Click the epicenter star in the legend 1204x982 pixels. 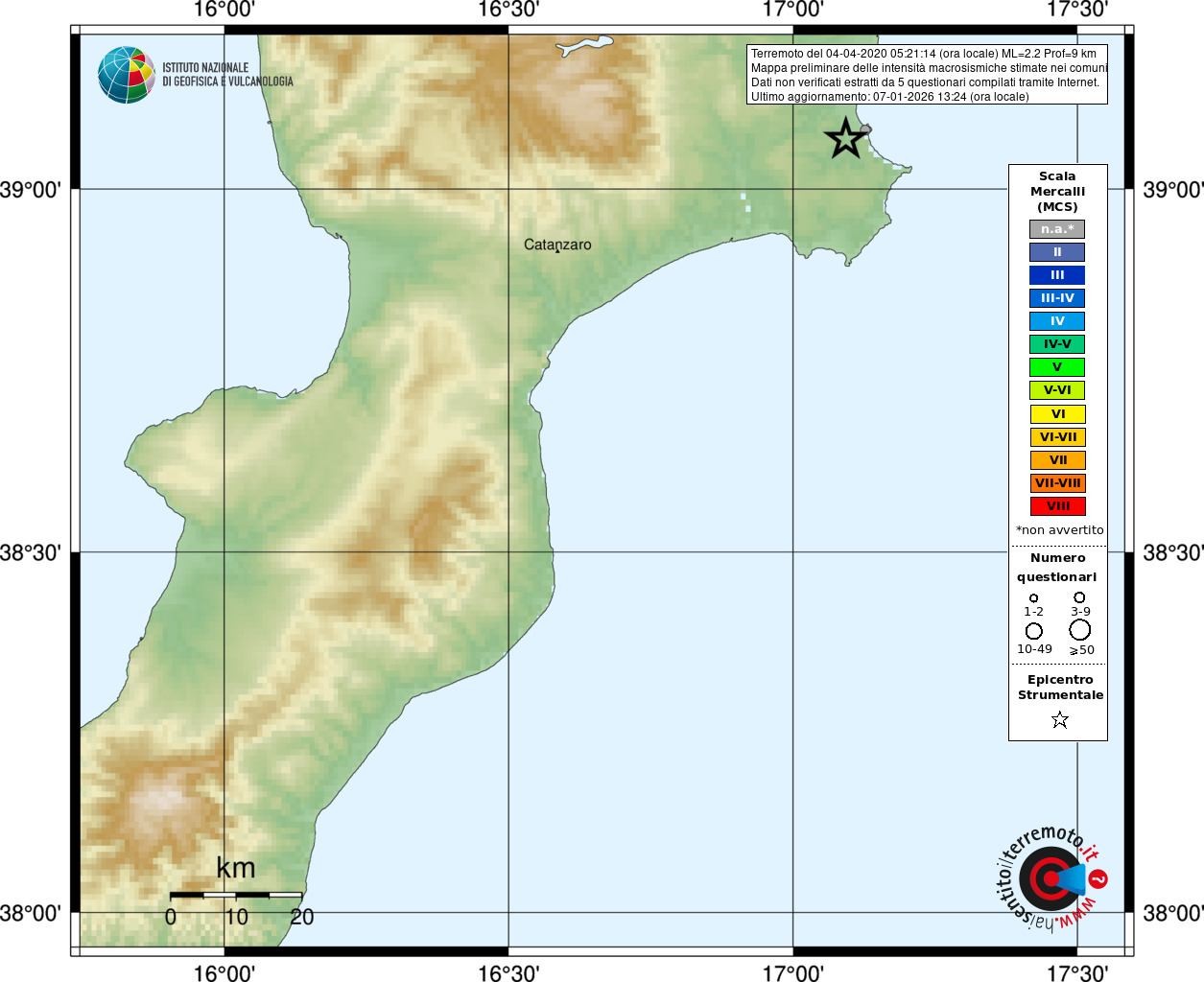pos(1059,719)
